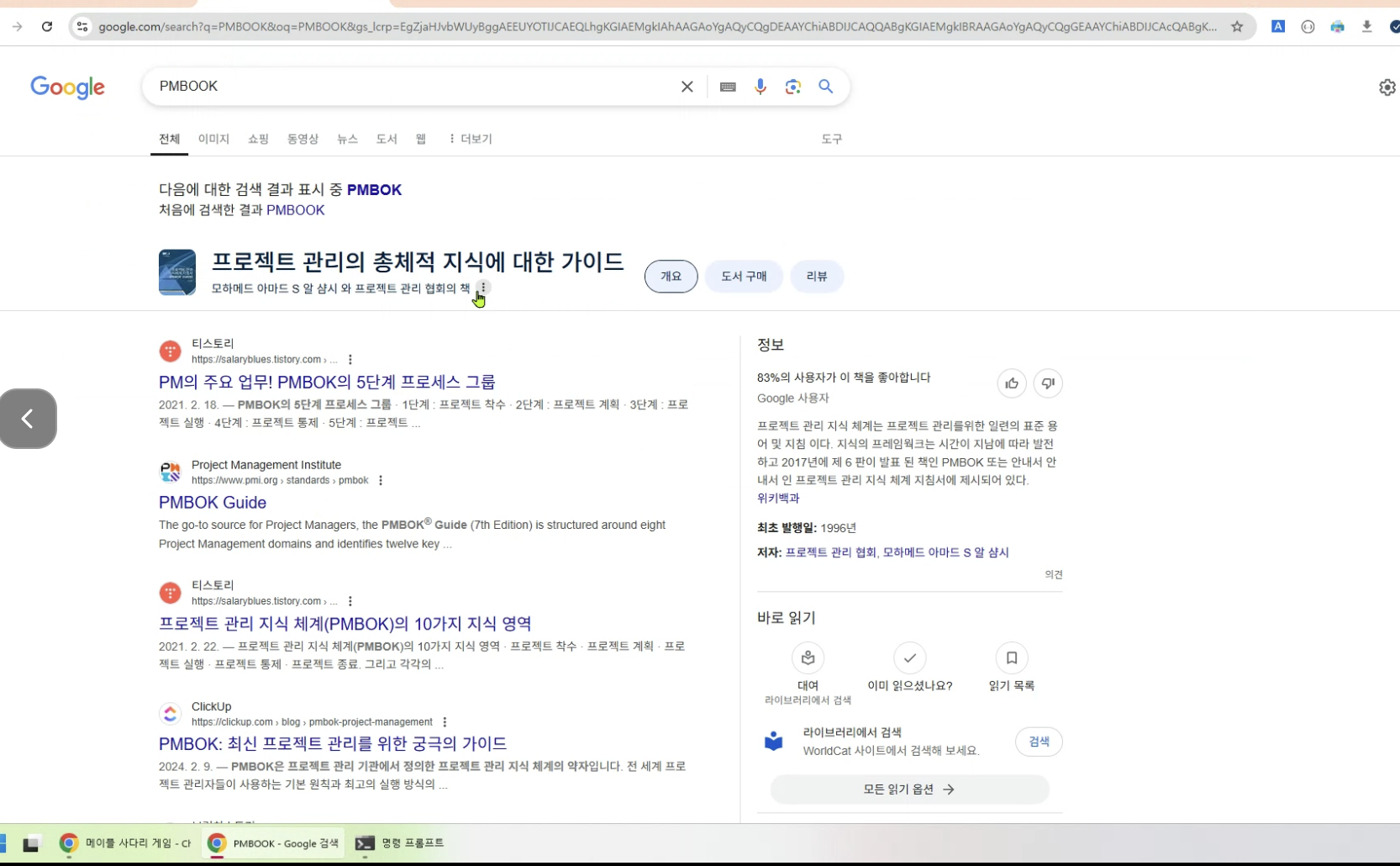Screen dimensions: 1400x866
Task: Click the WorldCat library icon
Action: point(773,742)
